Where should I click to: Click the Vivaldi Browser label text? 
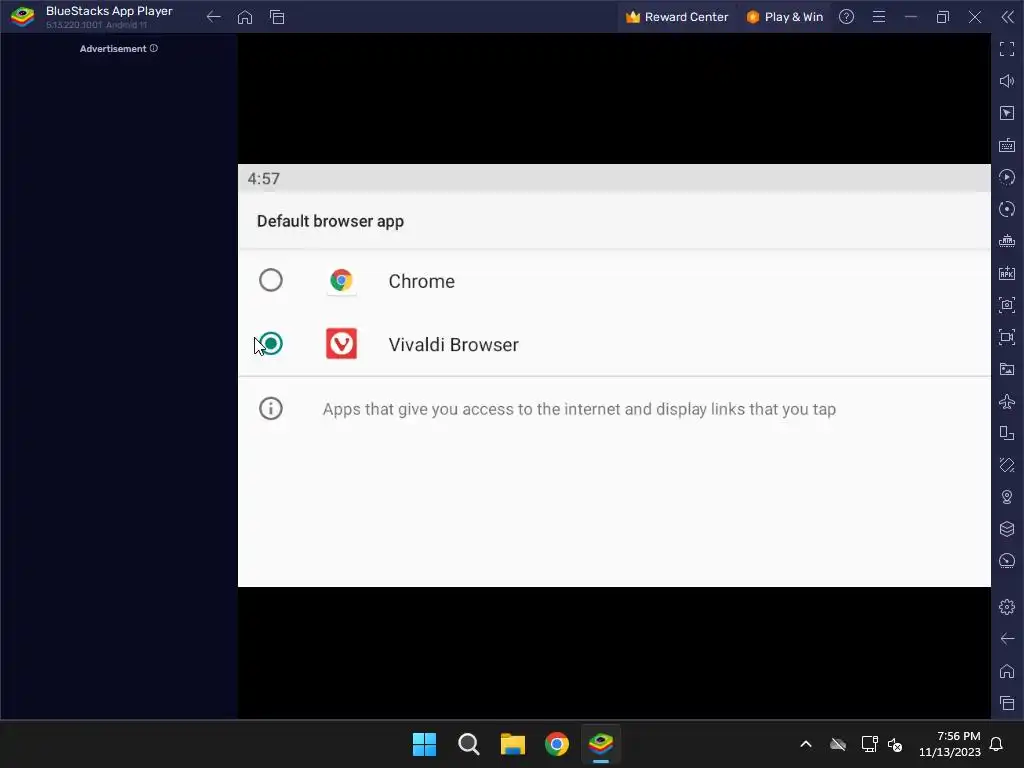(x=453, y=345)
